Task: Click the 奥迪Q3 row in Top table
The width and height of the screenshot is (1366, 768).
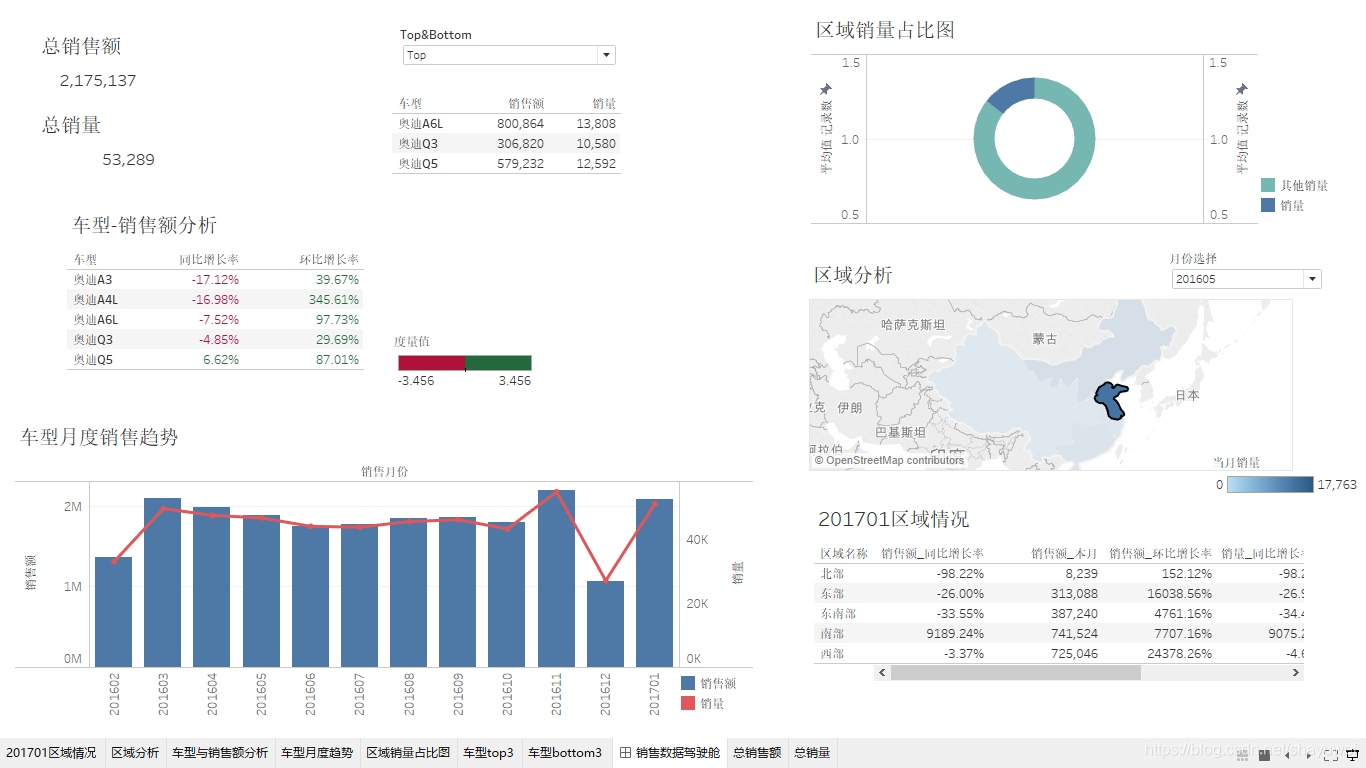Action: [506, 143]
